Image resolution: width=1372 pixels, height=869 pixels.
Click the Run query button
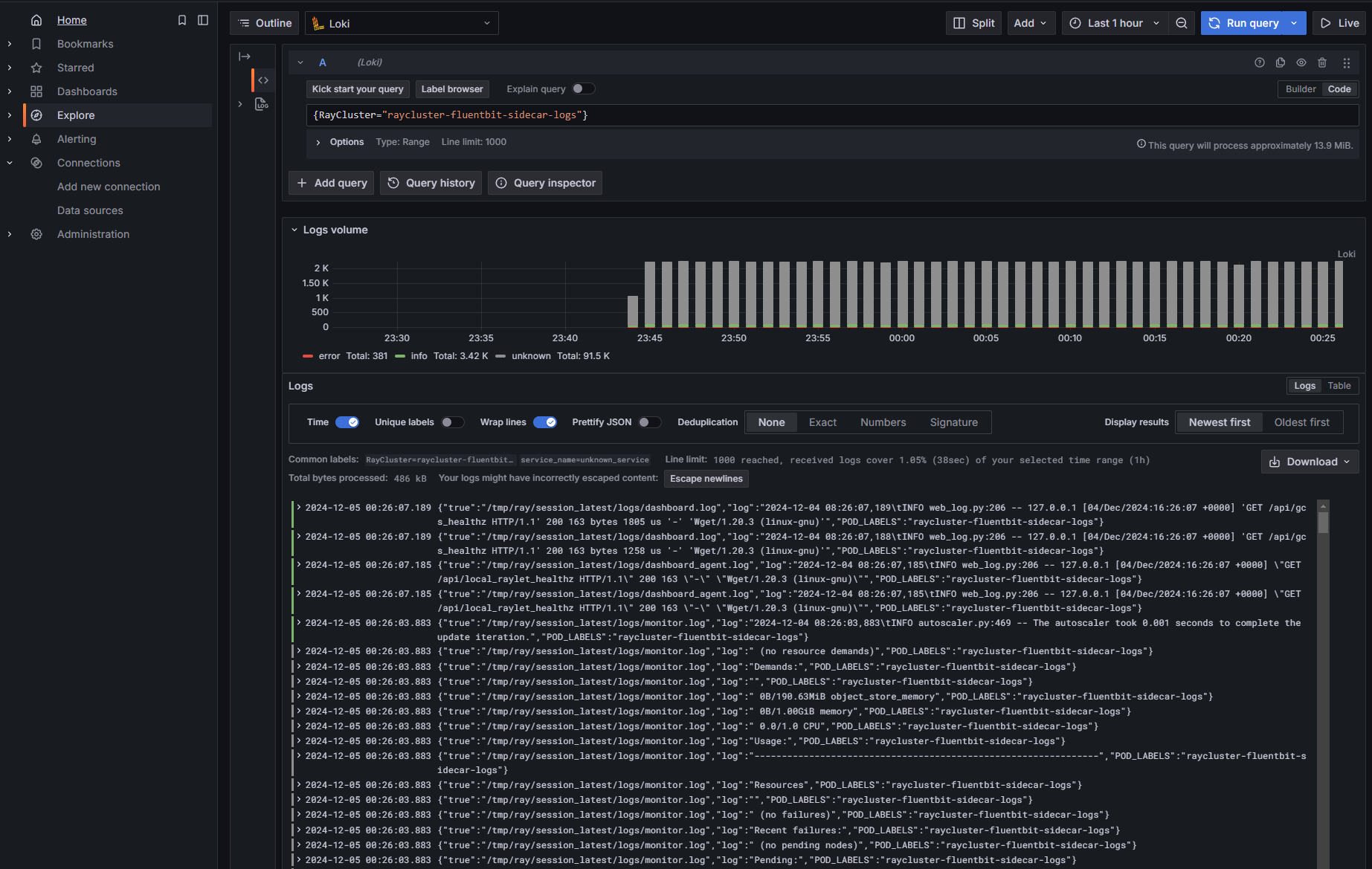pos(1243,23)
